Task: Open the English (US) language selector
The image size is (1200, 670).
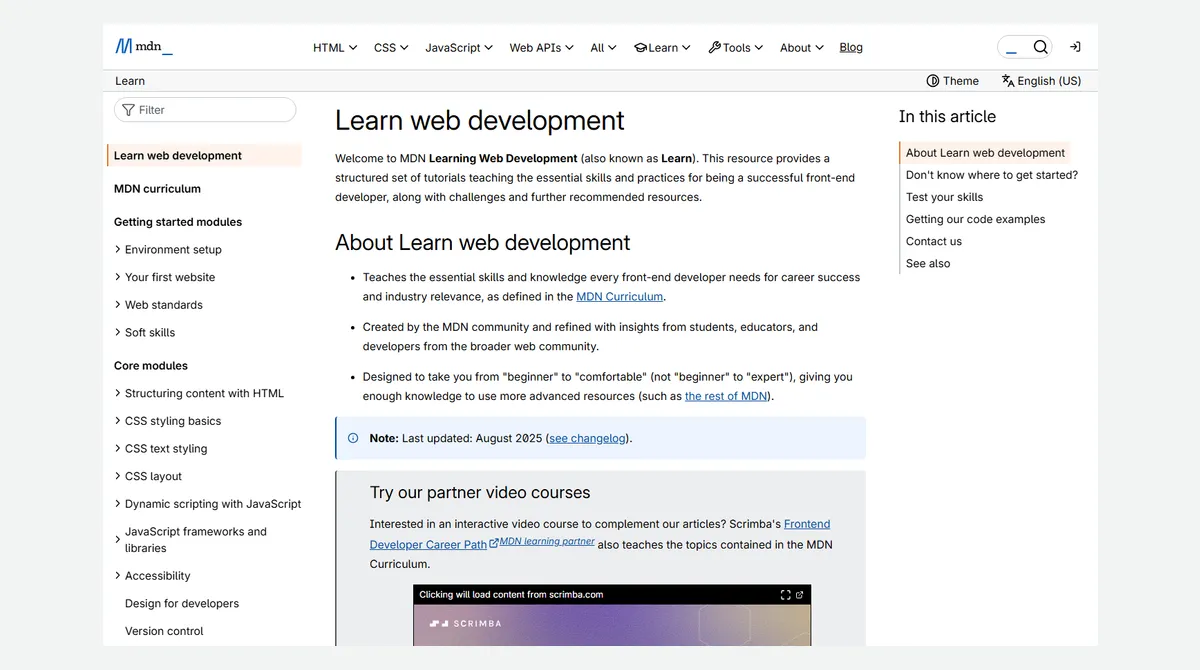Action: click(x=1042, y=81)
